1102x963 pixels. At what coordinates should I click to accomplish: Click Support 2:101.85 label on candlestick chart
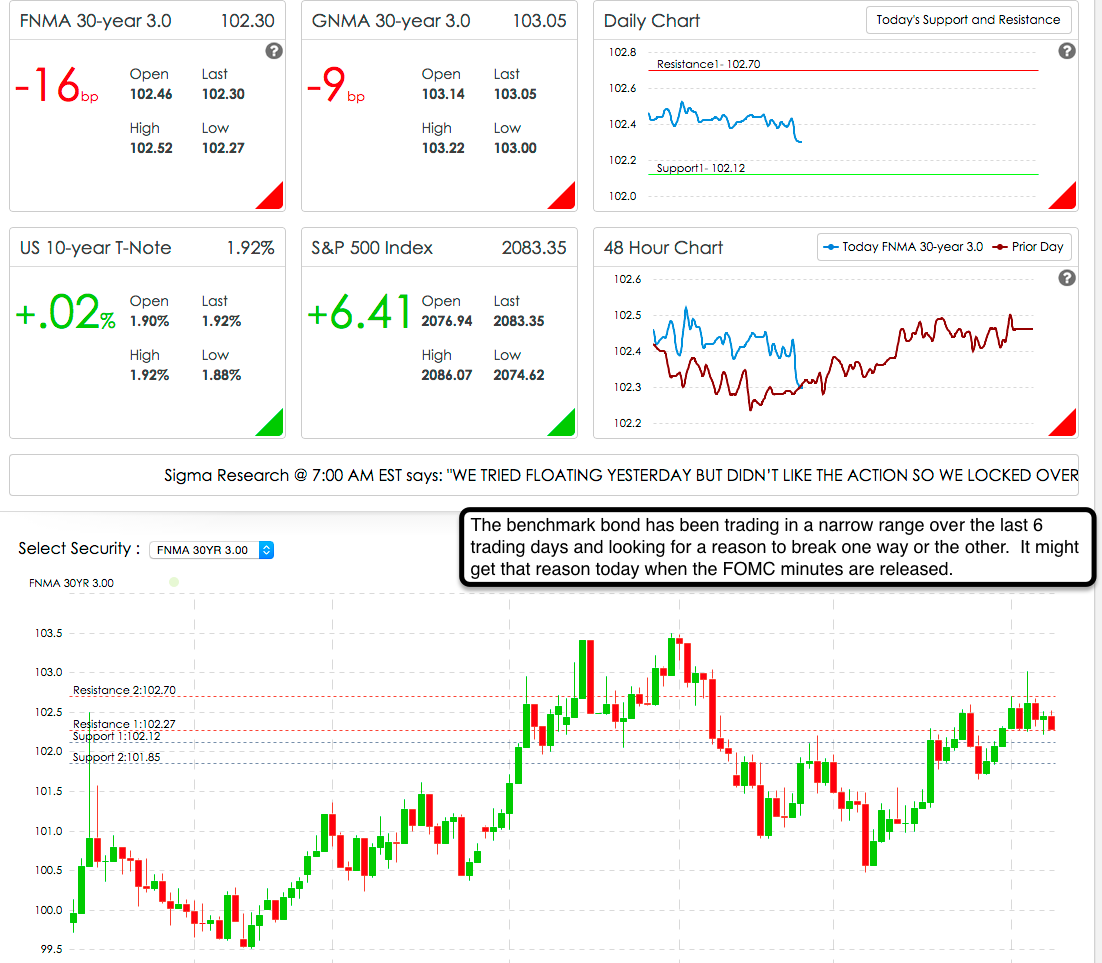coord(117,757)
